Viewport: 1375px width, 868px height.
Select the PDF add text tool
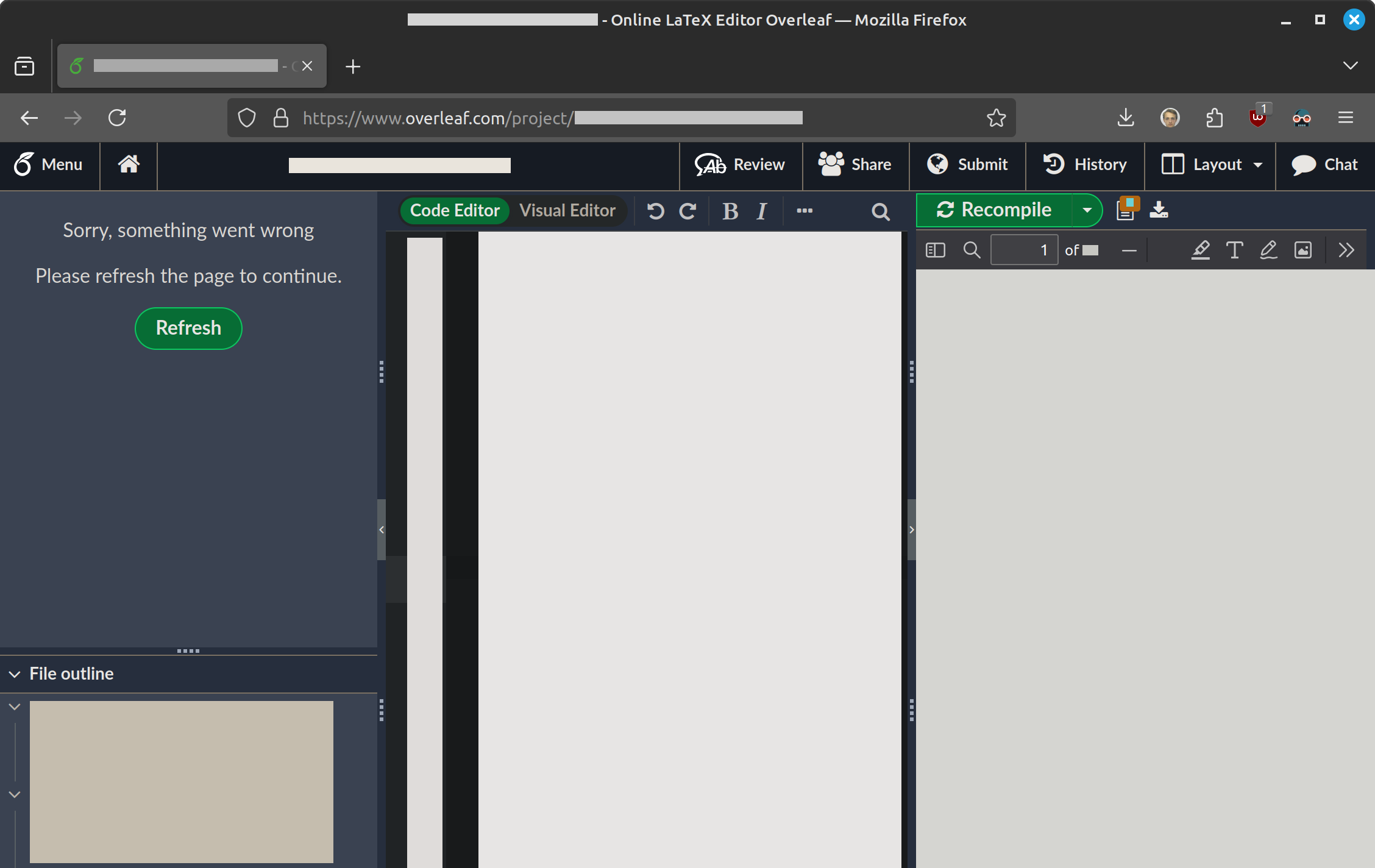[x=1234, y=250]
